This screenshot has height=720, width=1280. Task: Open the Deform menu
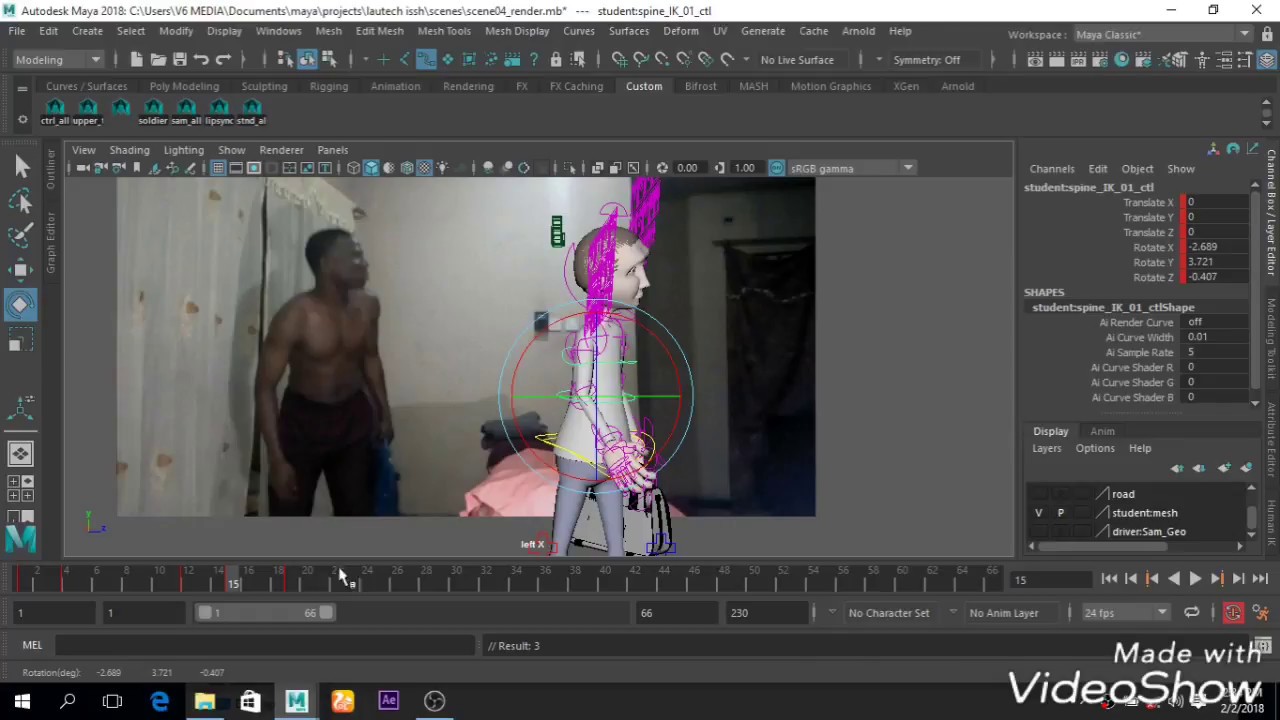[x=681, y=31]
